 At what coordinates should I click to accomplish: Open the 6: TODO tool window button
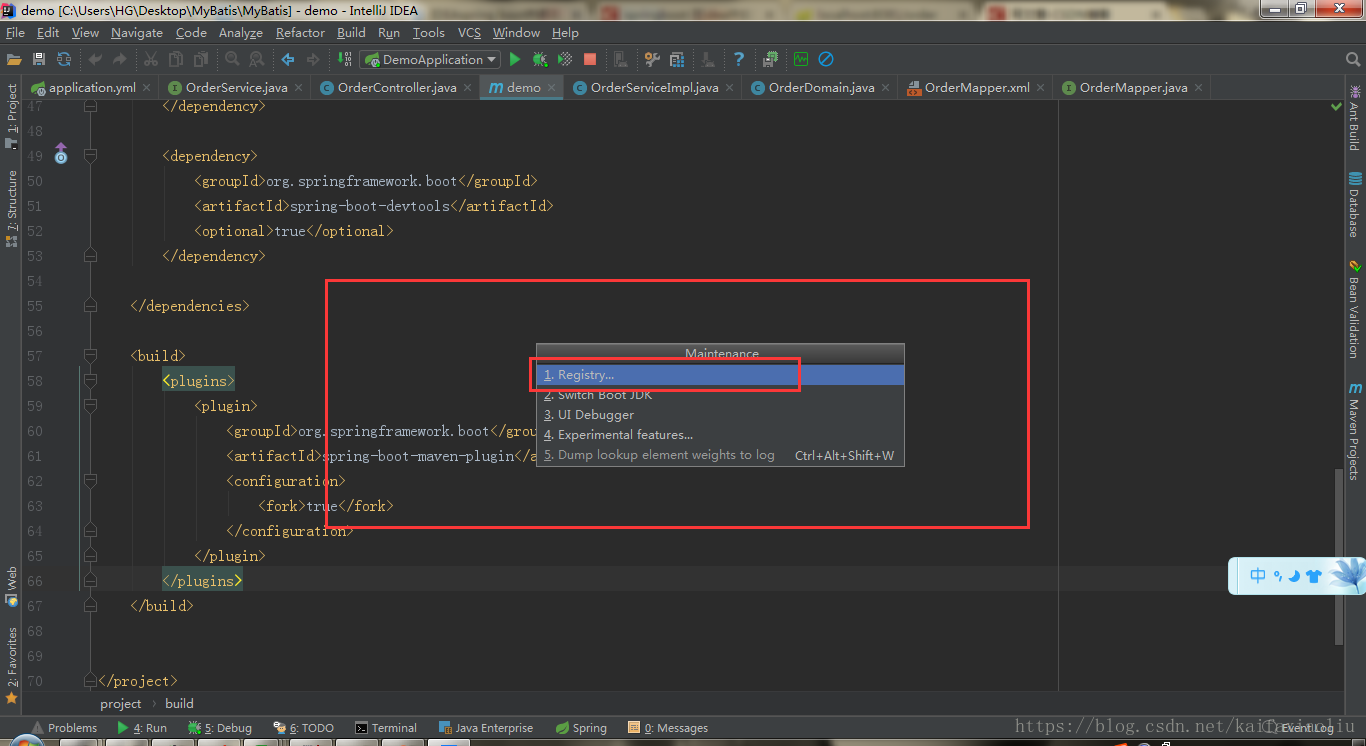(304, 728)
